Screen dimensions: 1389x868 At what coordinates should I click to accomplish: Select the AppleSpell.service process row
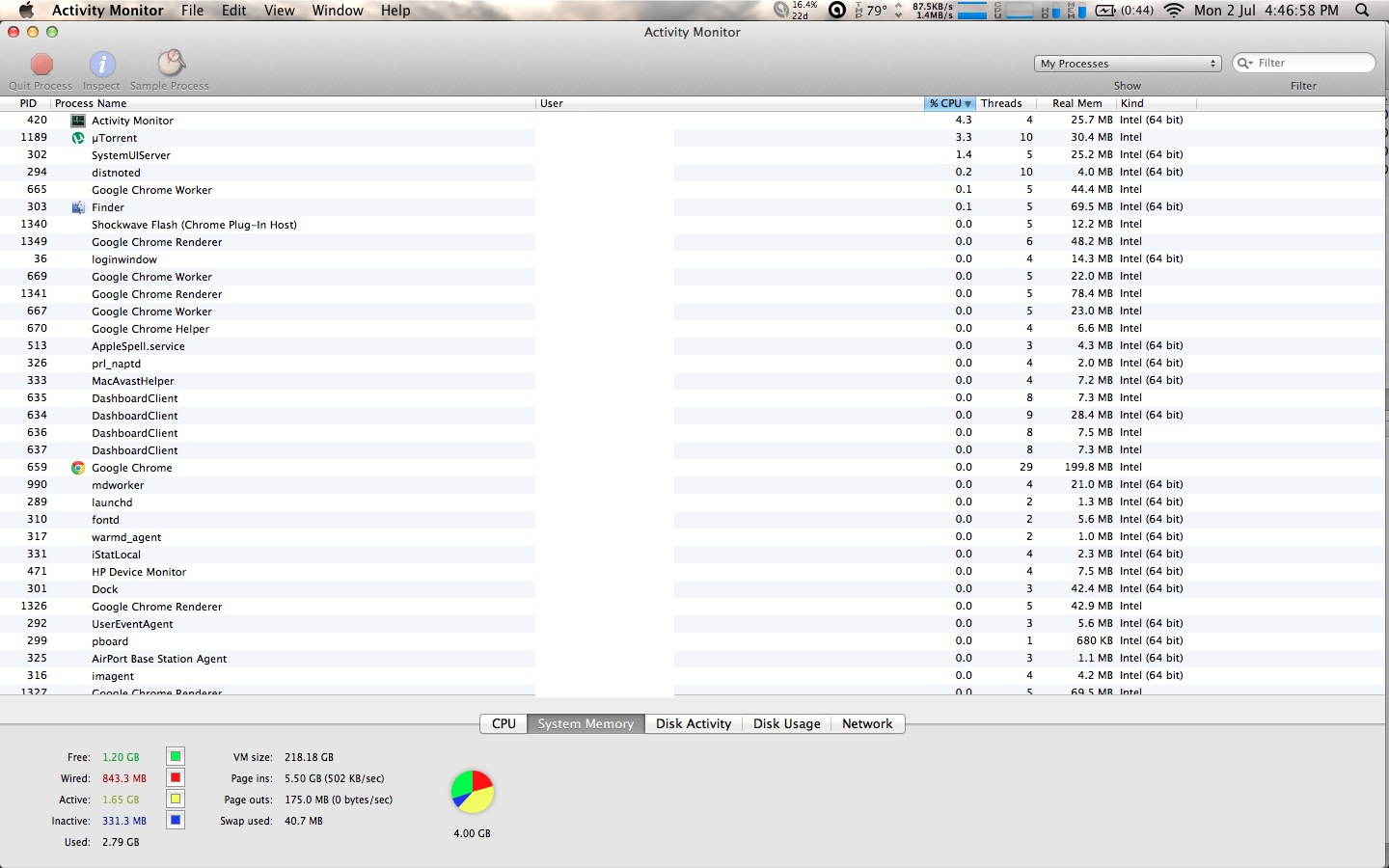point(694,346)
